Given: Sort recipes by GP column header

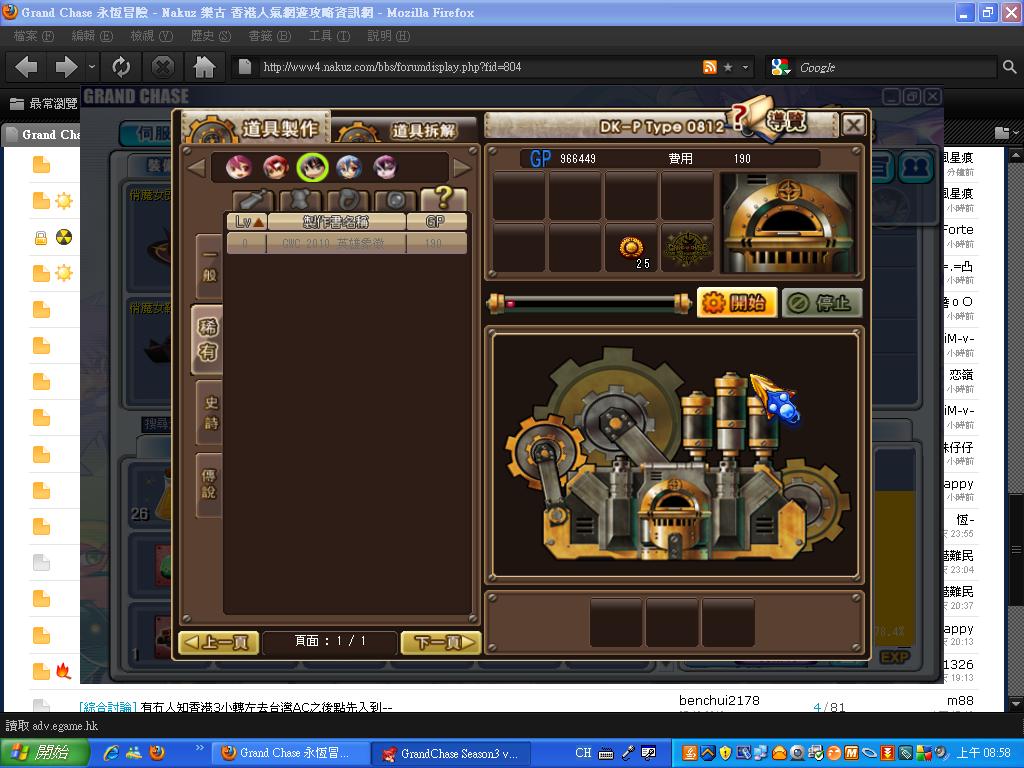Looking at the screenshot, I should tap(436, 222).
